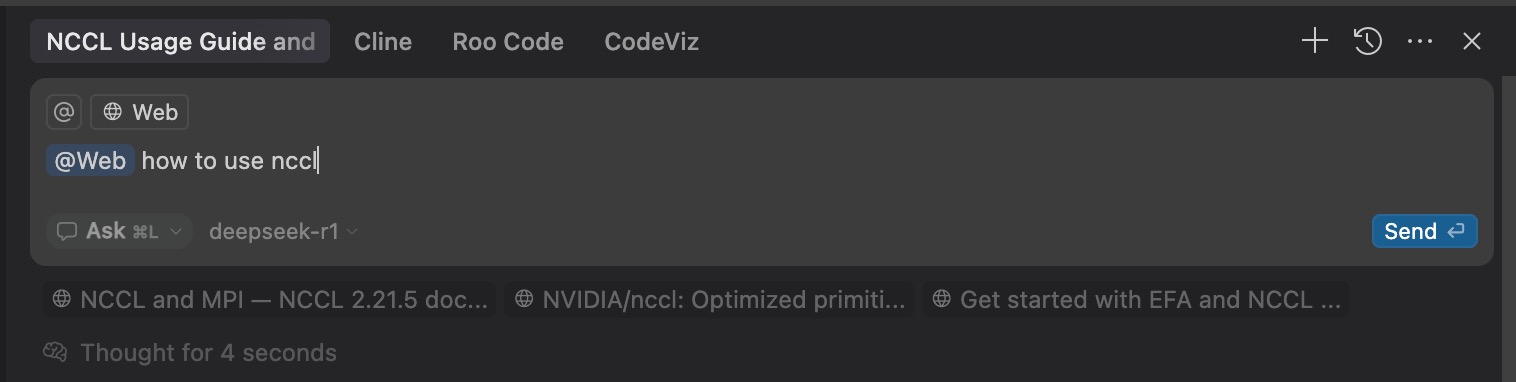
Task: Open the Ask mode dropdown
Action: [119, 231]
